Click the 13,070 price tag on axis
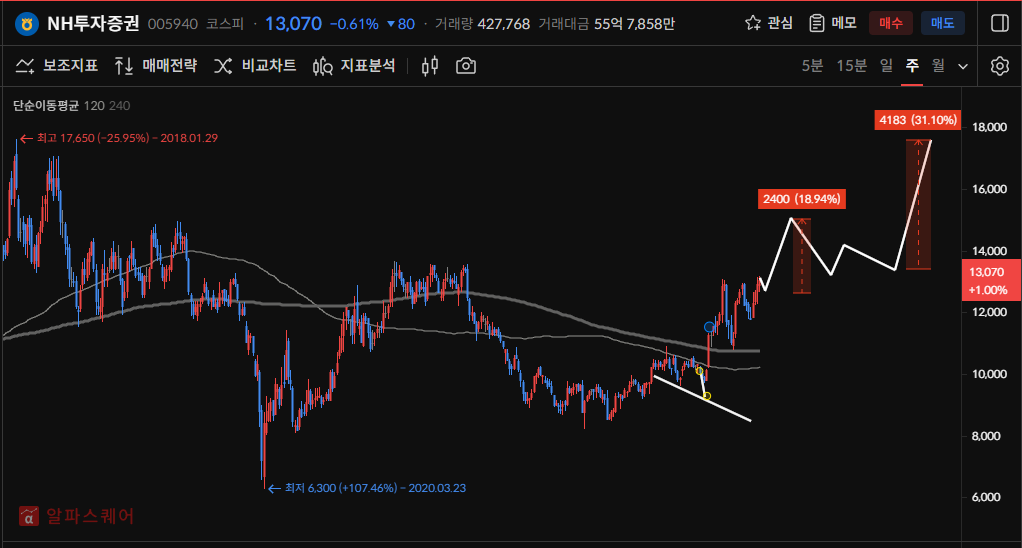 [991, 280]
